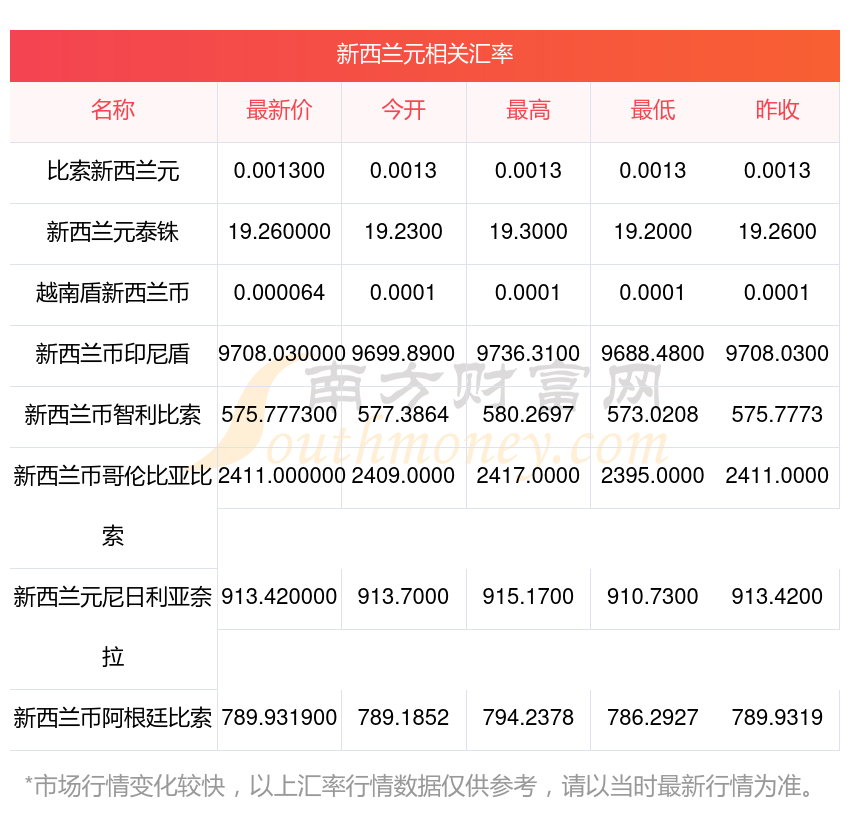Click the 19.260000 latest price cell
Screen dimensions: 850x817
click(x=279, y=231)
